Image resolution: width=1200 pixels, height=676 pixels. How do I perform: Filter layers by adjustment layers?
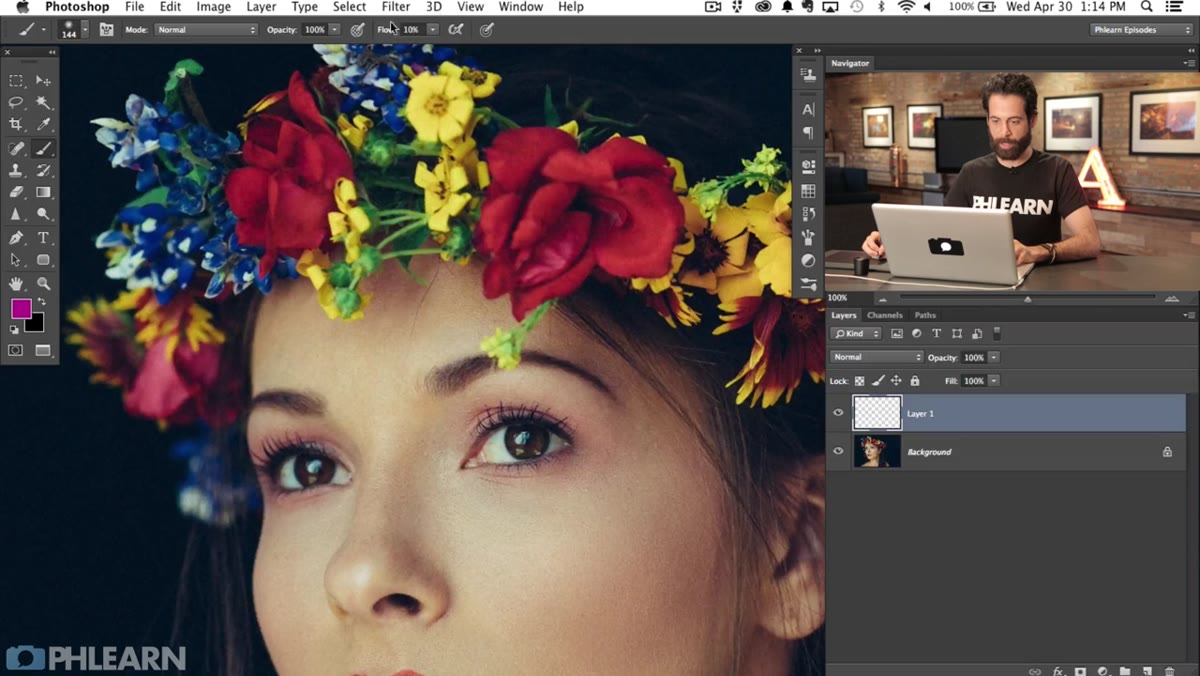coord(917,334)
